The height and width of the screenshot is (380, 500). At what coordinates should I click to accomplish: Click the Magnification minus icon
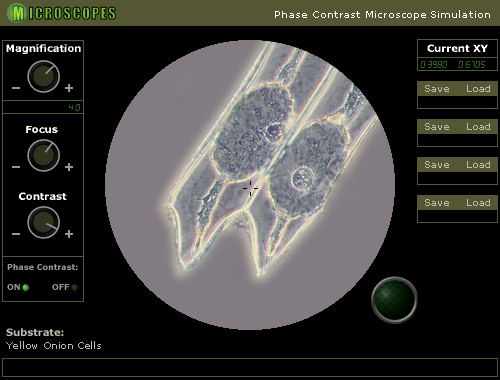[16, 88]
